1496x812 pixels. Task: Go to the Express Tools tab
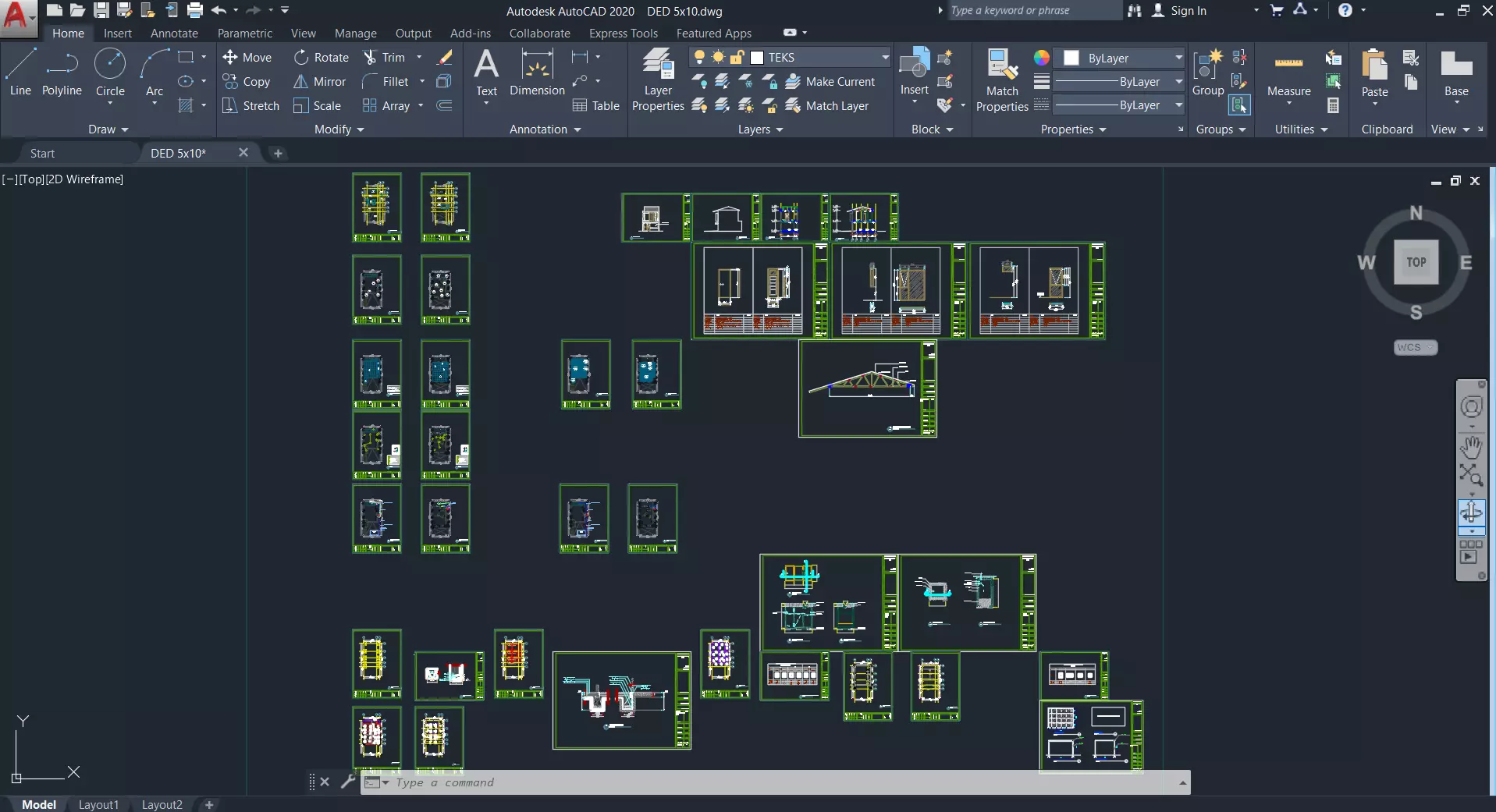coord(624,33)
